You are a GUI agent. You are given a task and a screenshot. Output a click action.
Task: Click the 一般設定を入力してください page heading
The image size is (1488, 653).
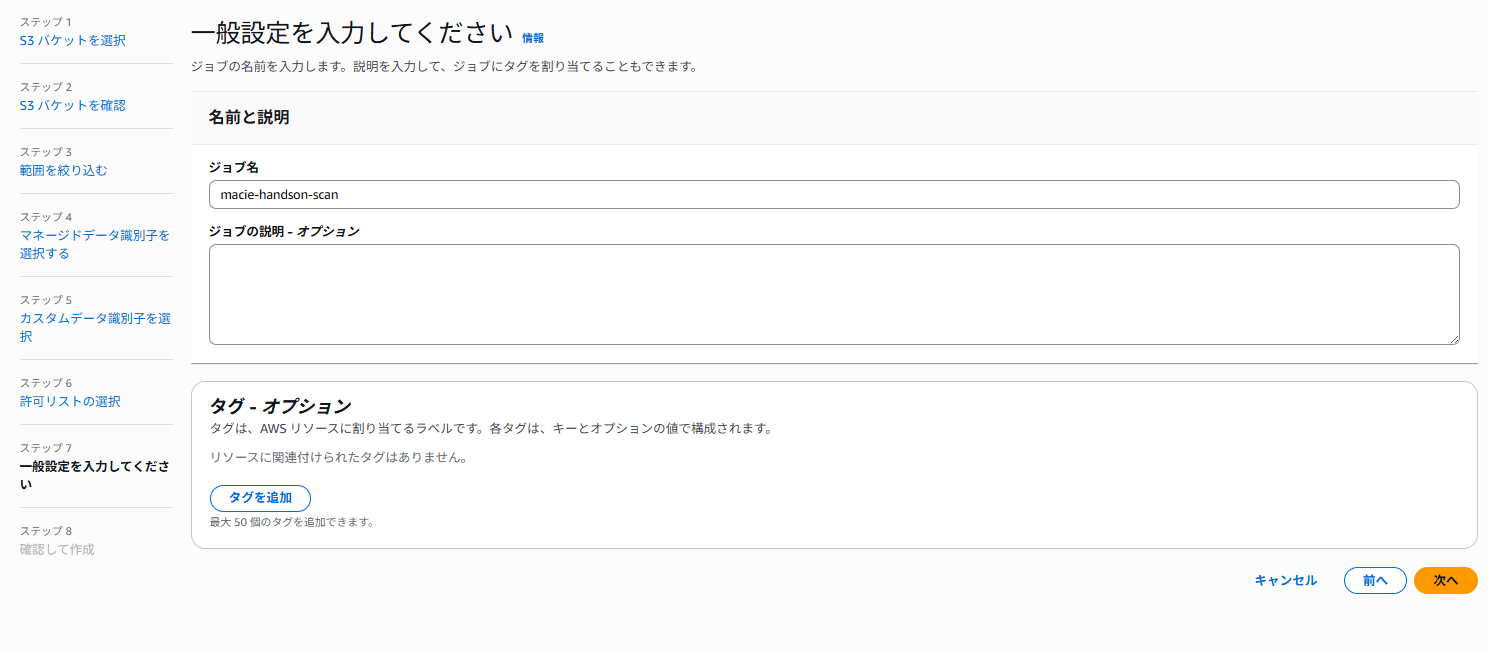click(x=351, y=34)
